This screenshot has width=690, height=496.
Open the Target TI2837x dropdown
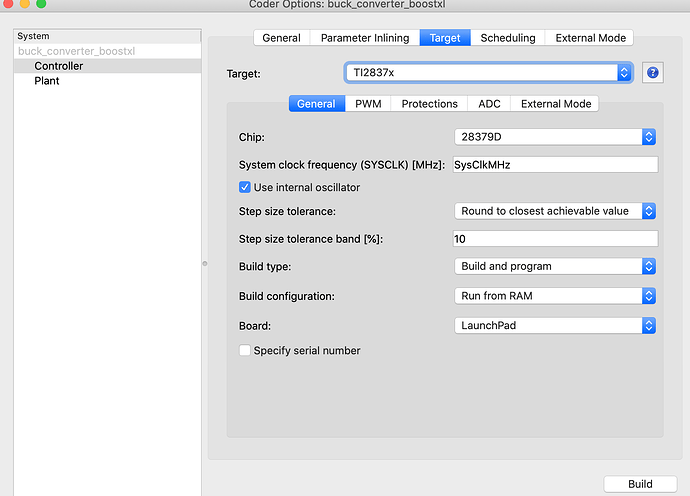489,73
